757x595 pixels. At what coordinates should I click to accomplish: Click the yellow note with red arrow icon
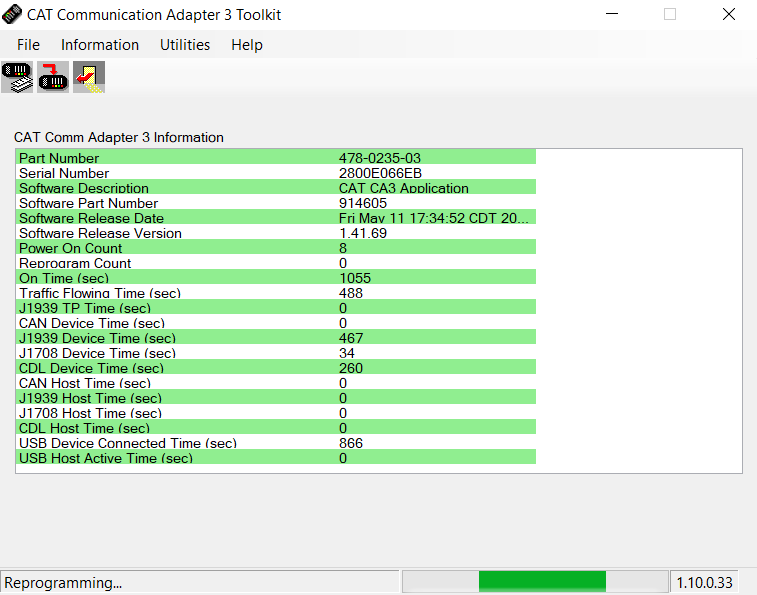pyautogui.click(x=89, y=77)
